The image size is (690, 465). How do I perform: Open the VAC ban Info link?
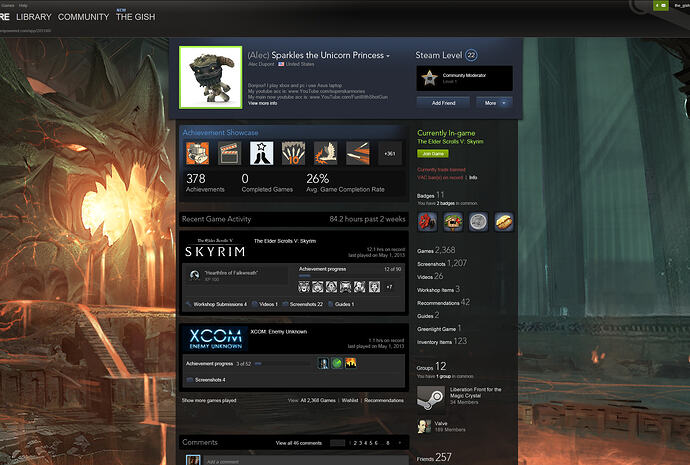pos(473,177)
